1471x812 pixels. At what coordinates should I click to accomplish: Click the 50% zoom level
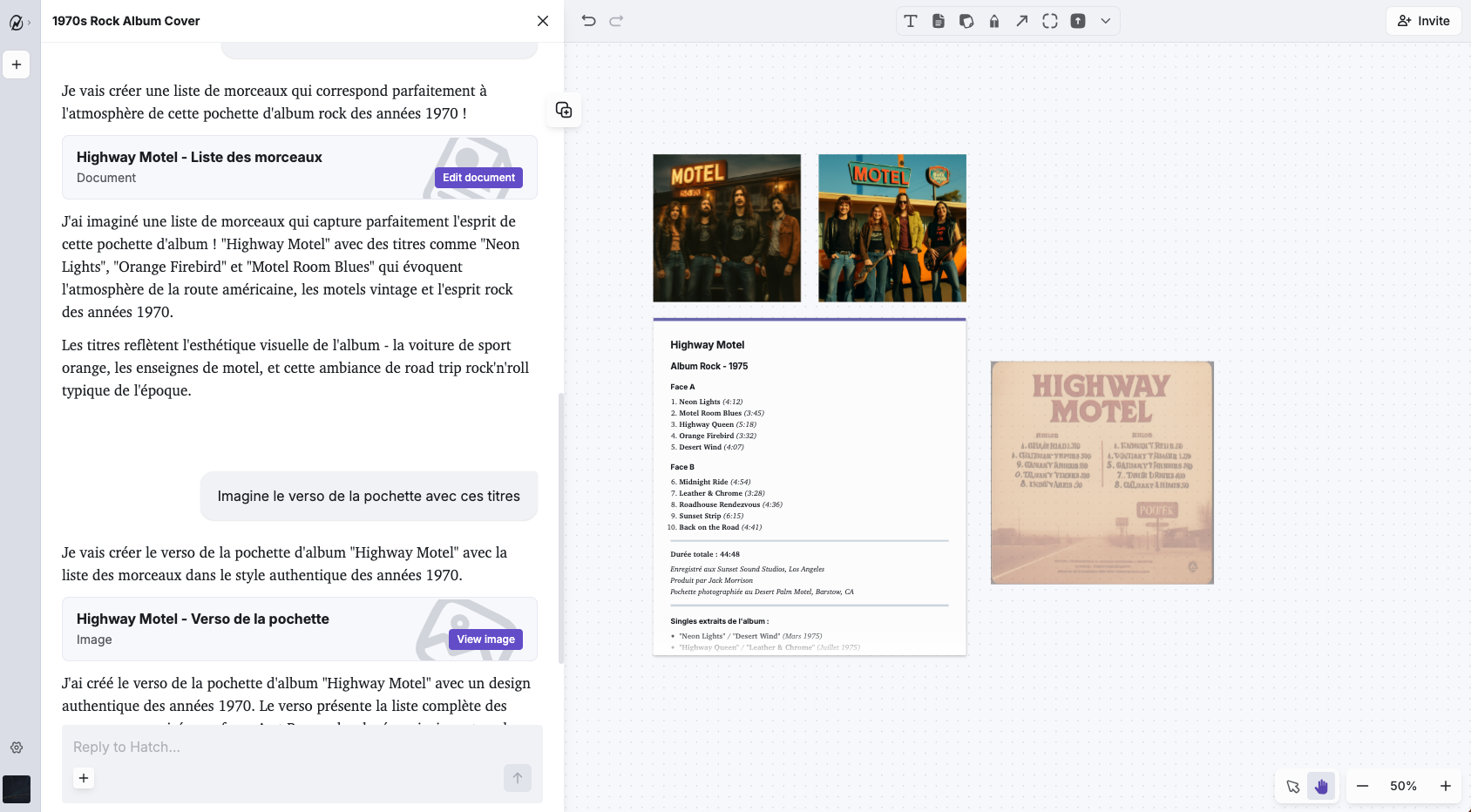coord(1403,786)
